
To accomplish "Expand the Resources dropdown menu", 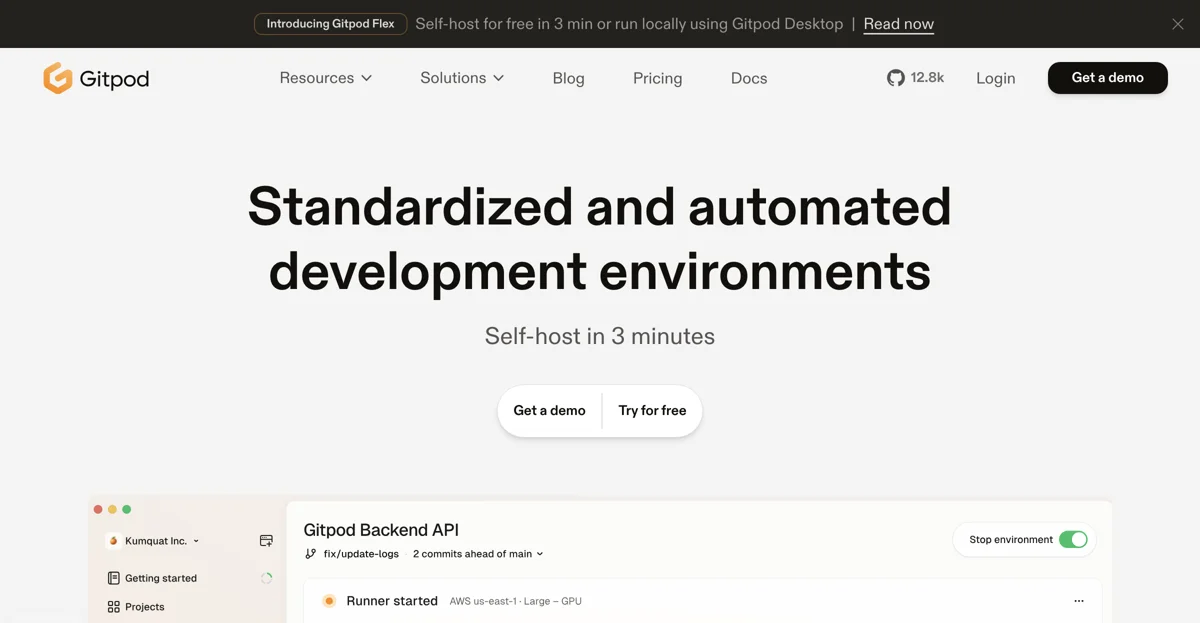I will [326, 78].
